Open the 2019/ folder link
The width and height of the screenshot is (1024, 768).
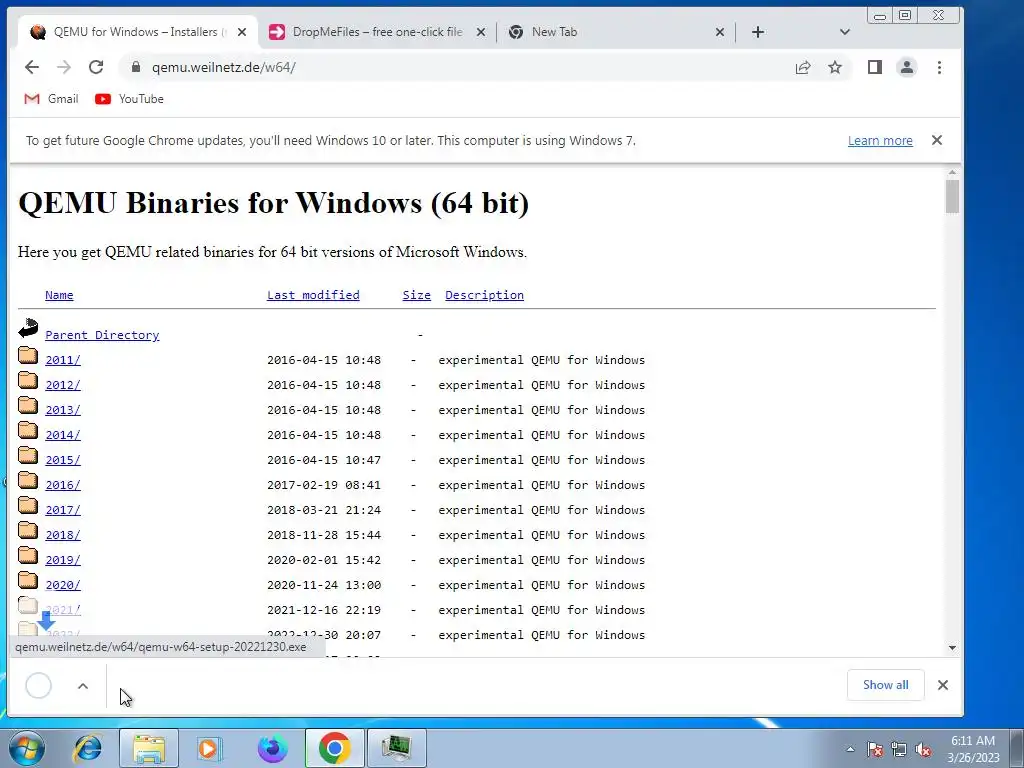(63, 560)
